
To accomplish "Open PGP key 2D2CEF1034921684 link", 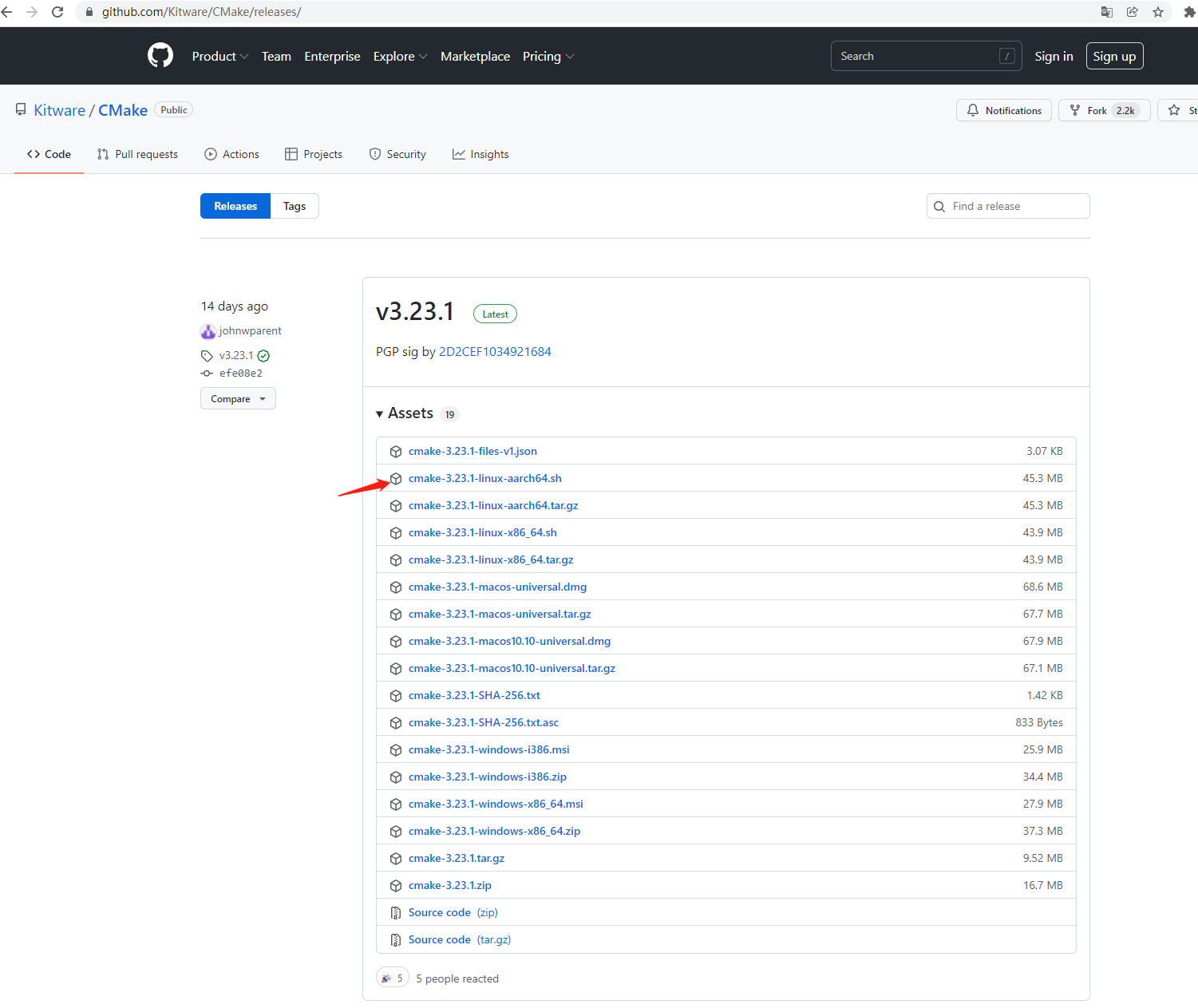I will [495, 352].
